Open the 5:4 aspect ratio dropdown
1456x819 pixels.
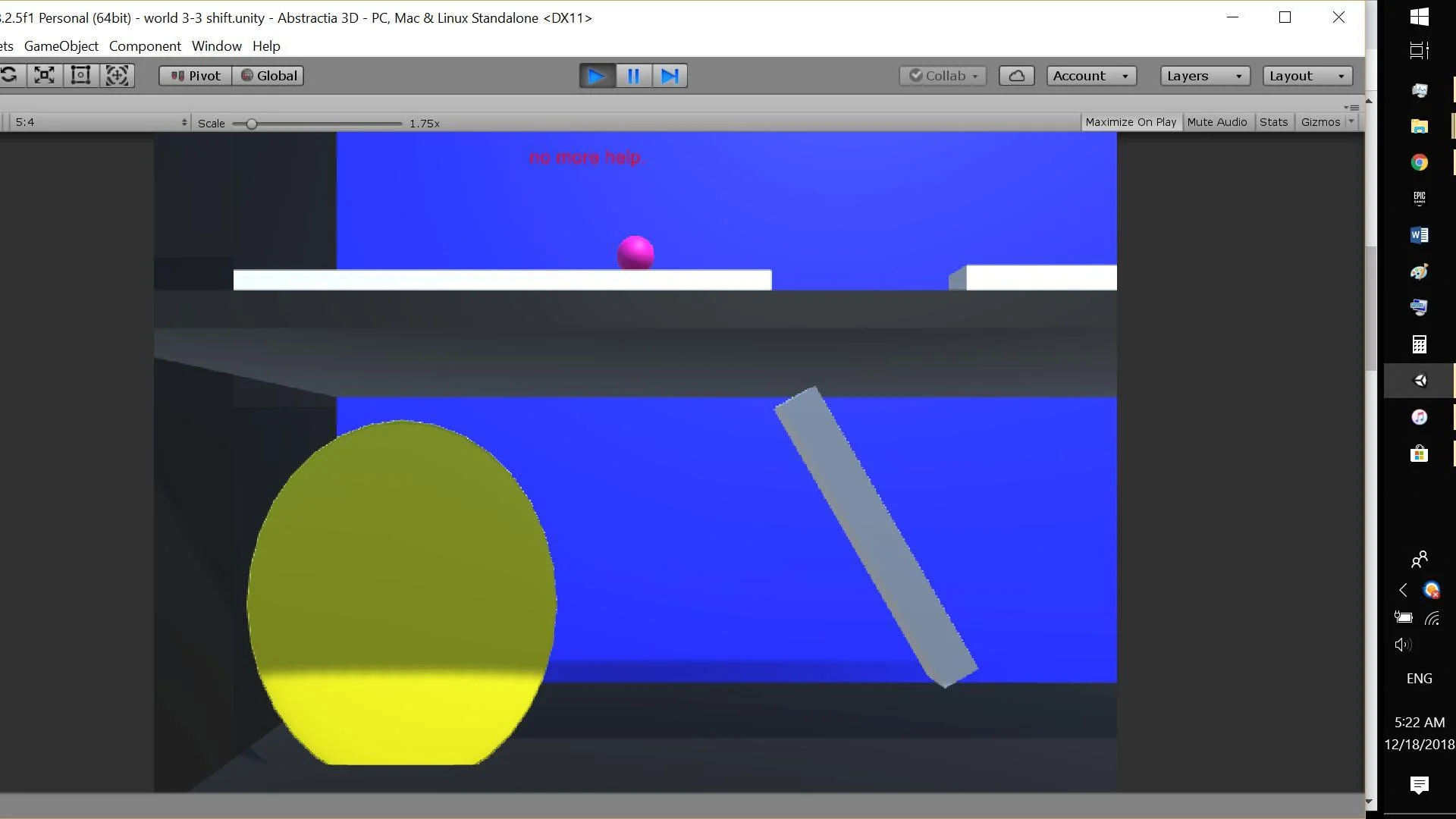pyautogui.click(x=99, y=122)
